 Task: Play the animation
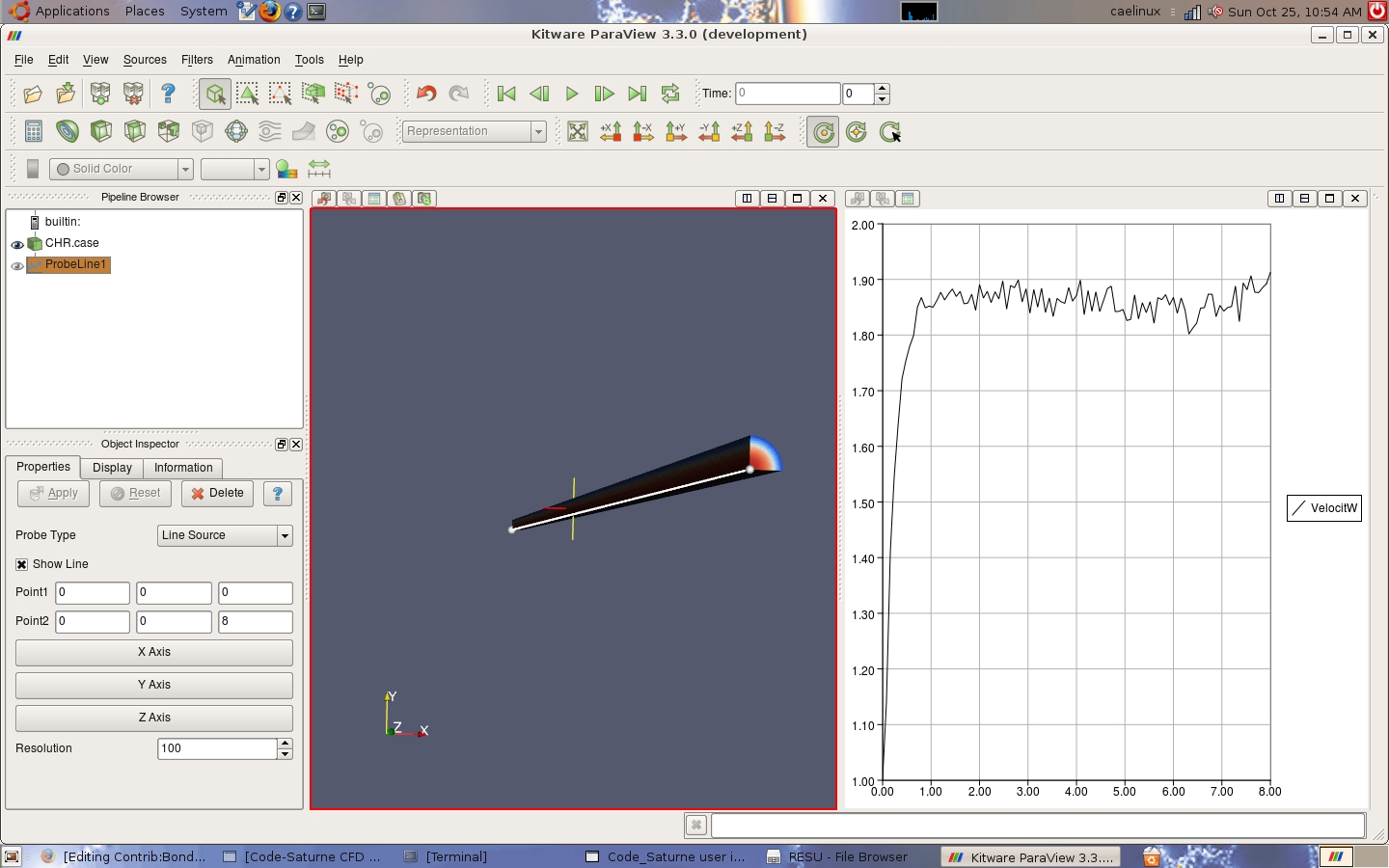tap(572, 94)
